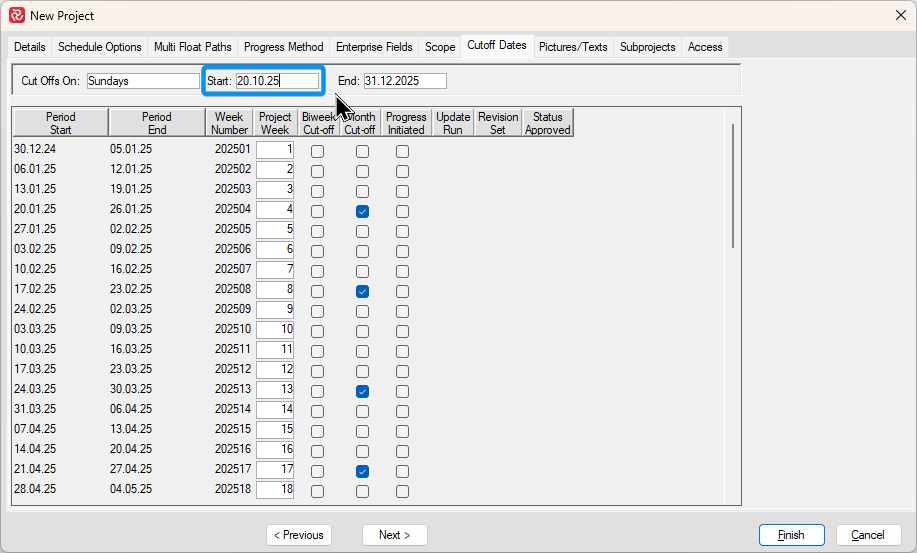
Task: Click the Period Start column header
Action: click(60, 123)
